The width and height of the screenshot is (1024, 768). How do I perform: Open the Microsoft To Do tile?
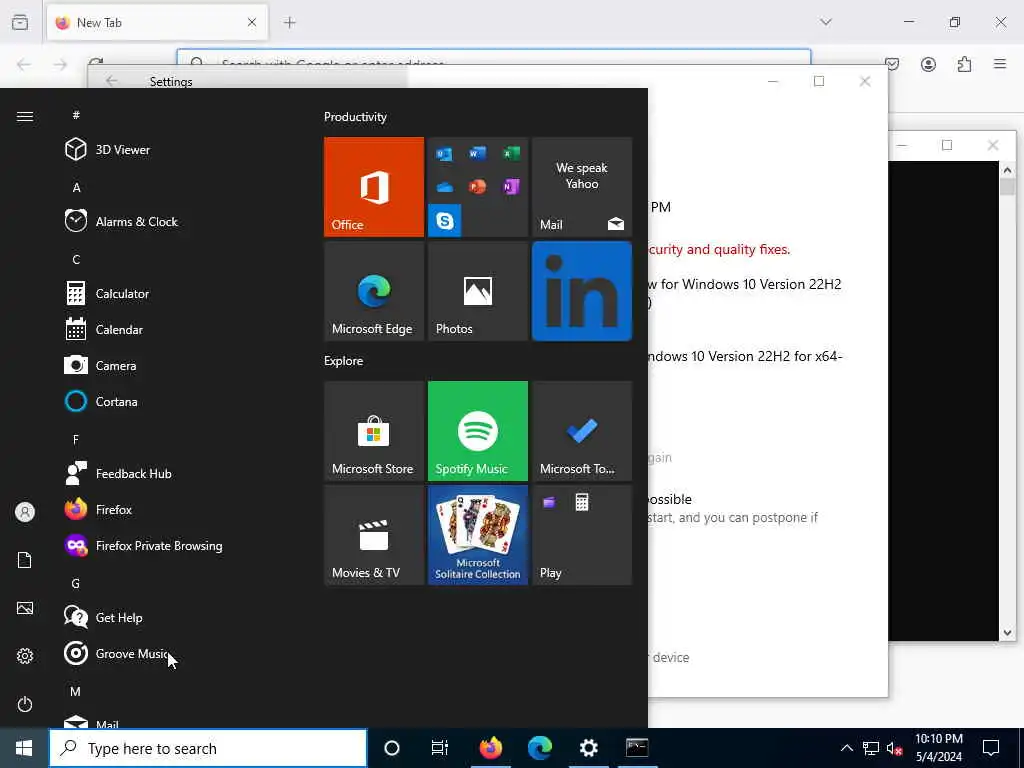click(x=582, y=431)
